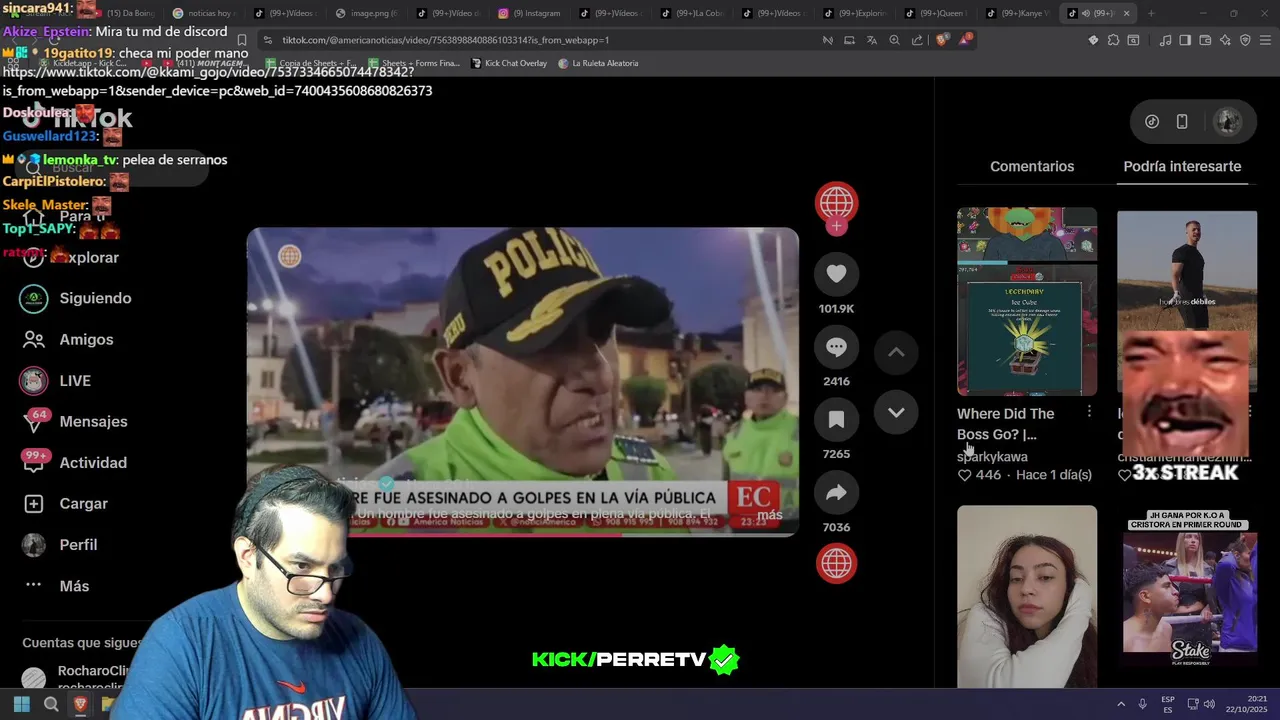Viewport: 1280px width, 720px height.
Task: Open Brave VPN shield icon
Action: (x=1245, y=40)
